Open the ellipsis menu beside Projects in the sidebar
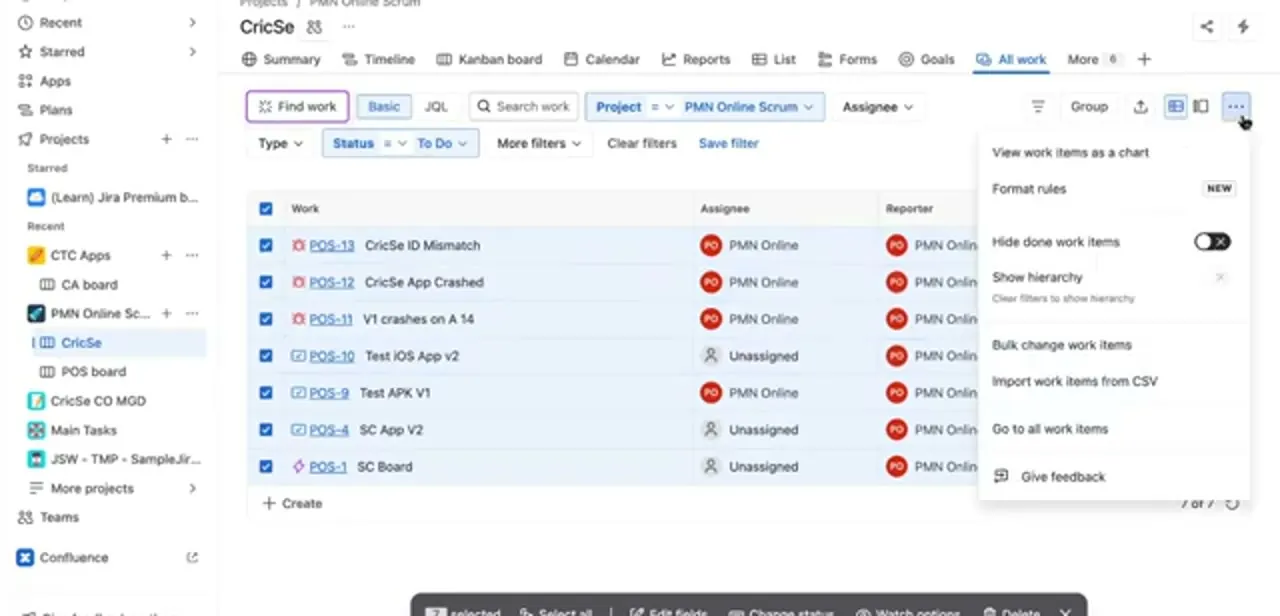The image size is (1280, 616). pos(192,139)
